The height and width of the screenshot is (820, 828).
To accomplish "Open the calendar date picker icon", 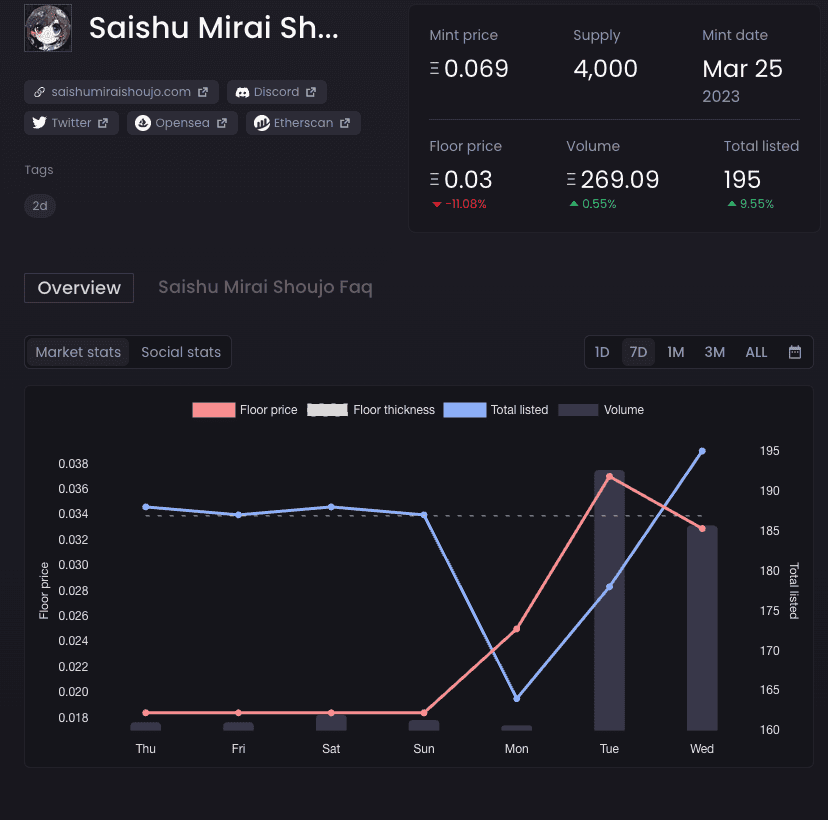I will coord(795,352).
